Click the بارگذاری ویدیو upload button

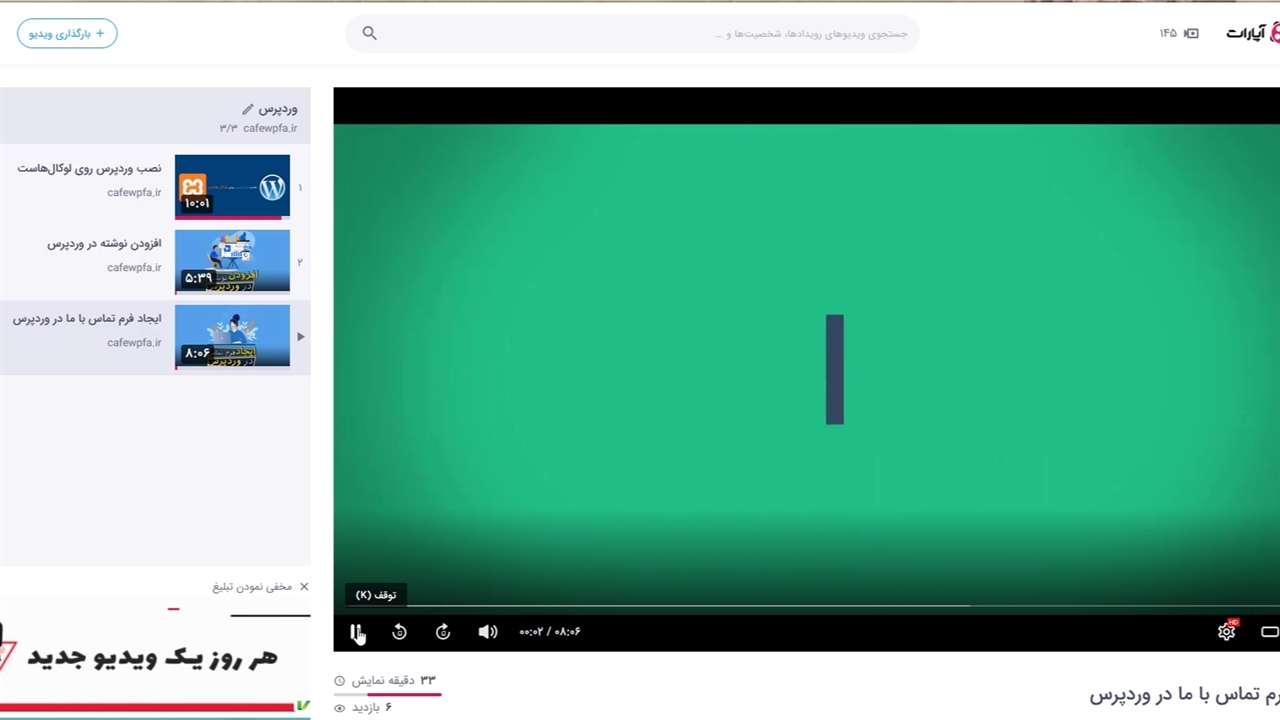pos(67,34)
